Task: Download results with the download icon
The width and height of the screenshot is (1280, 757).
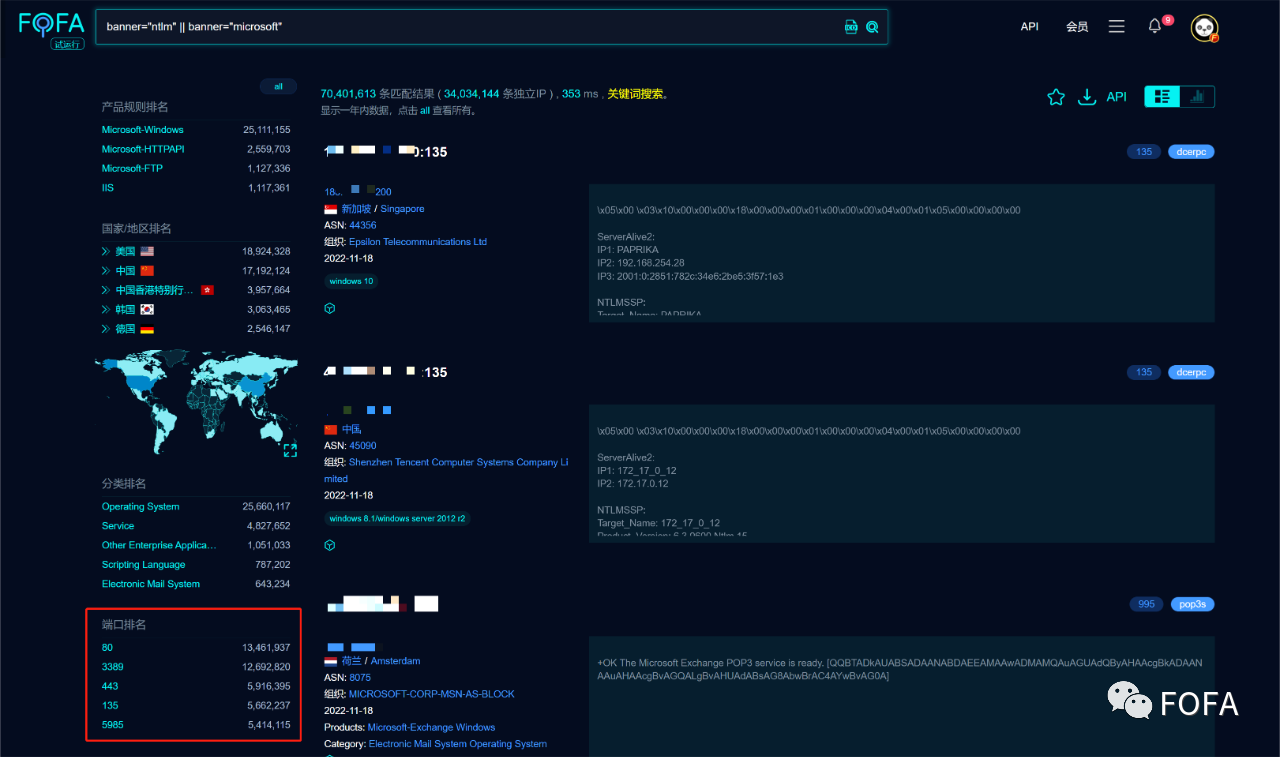Action: pyautogui.click(x=1087, y=97)
